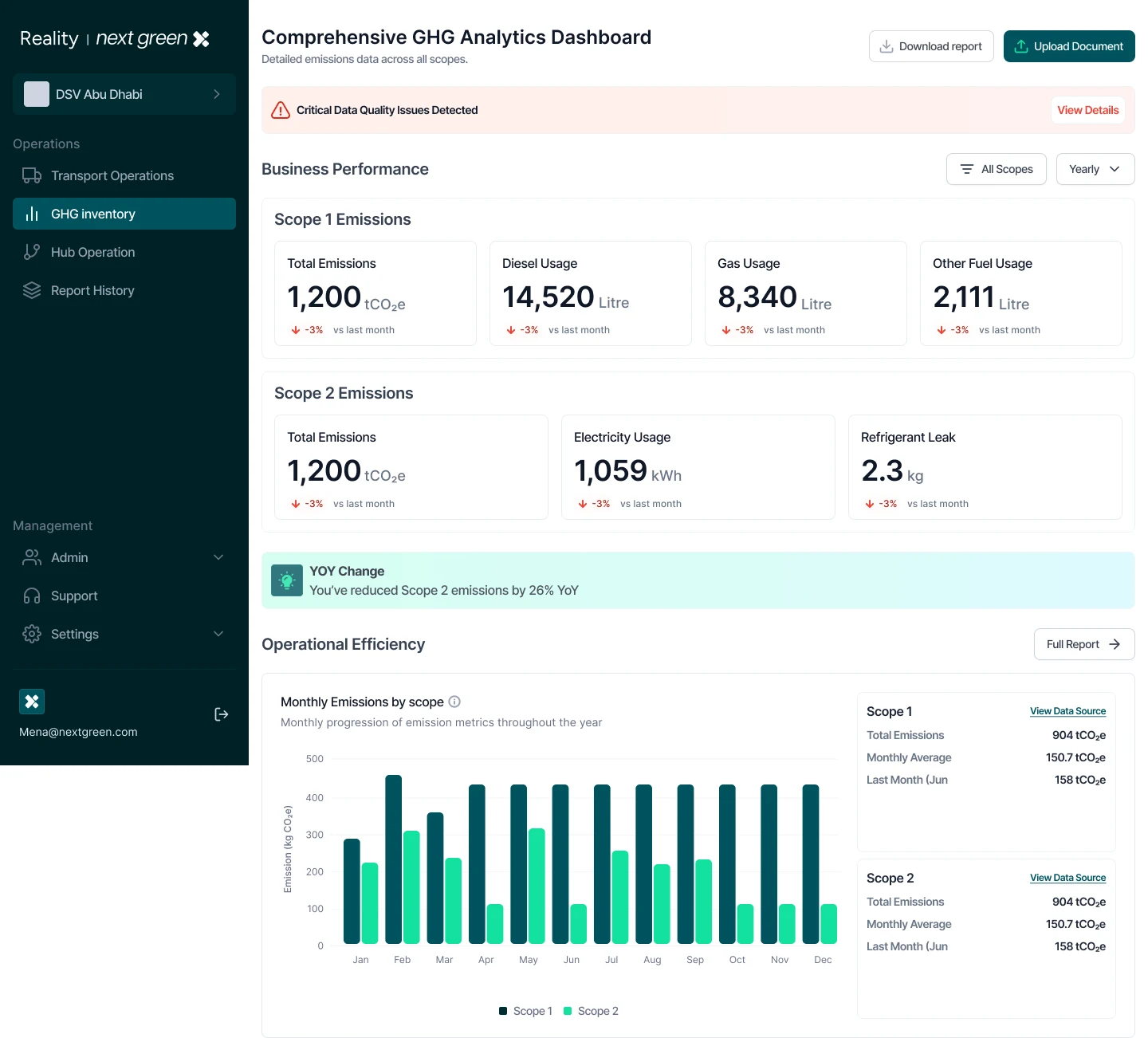Click the red warning triangle icon
Screen dimensions: 1148x1038
coord(281,110)
